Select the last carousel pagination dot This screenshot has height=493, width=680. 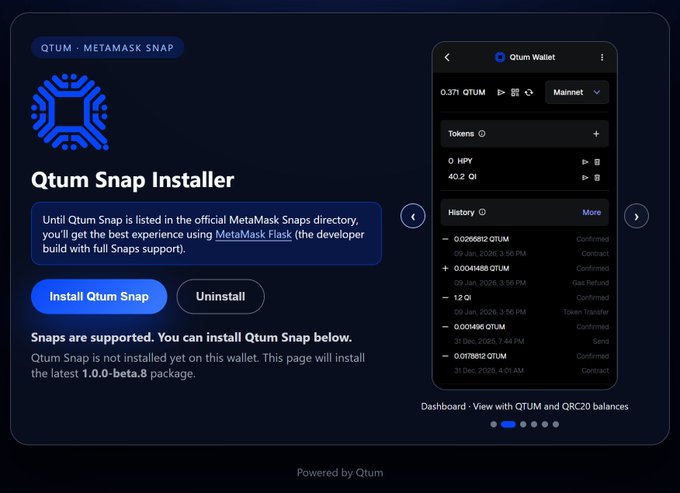tap(556, 424)
